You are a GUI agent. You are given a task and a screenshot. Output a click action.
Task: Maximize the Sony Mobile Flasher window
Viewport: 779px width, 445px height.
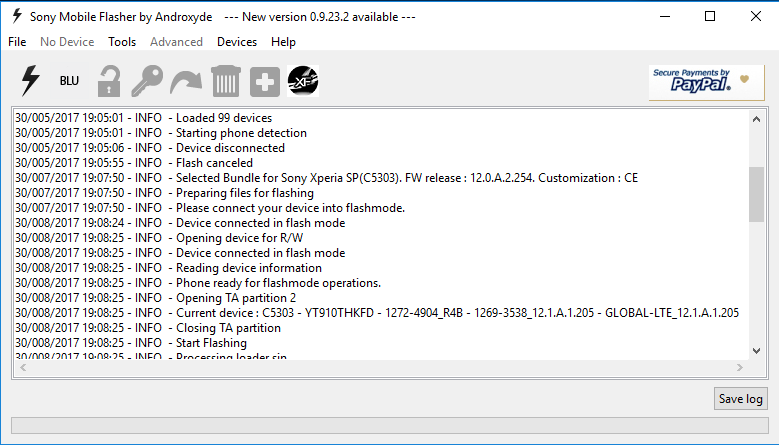click(710, 16)
